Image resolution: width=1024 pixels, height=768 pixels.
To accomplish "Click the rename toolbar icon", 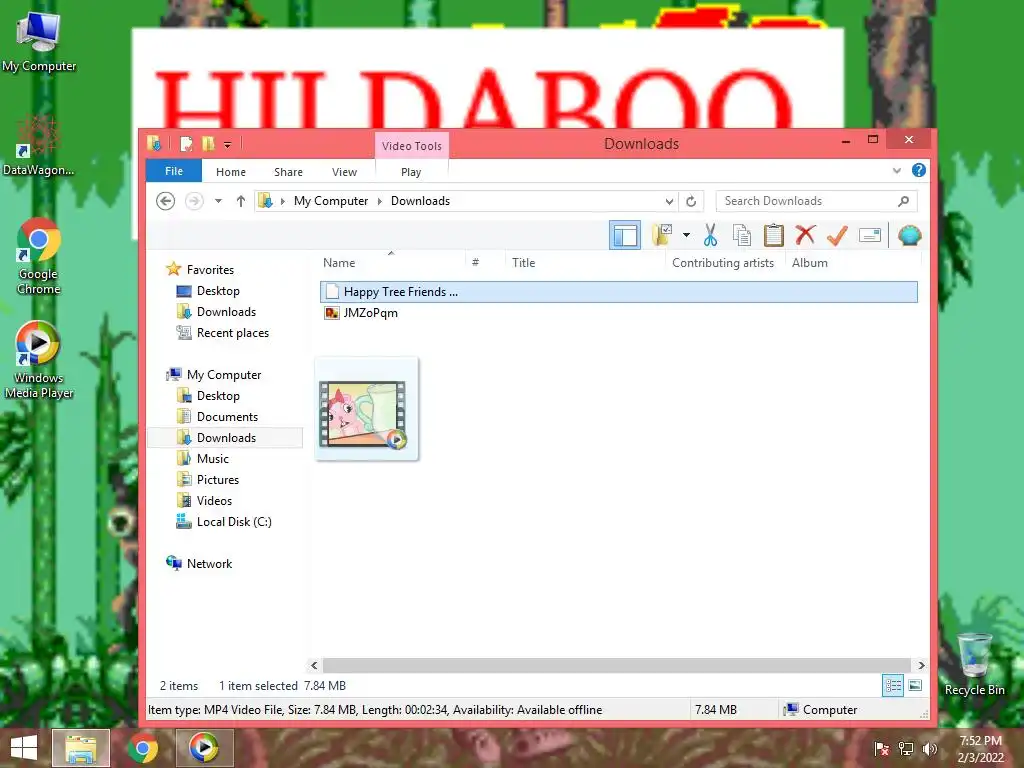I will [x=870, y=235].
